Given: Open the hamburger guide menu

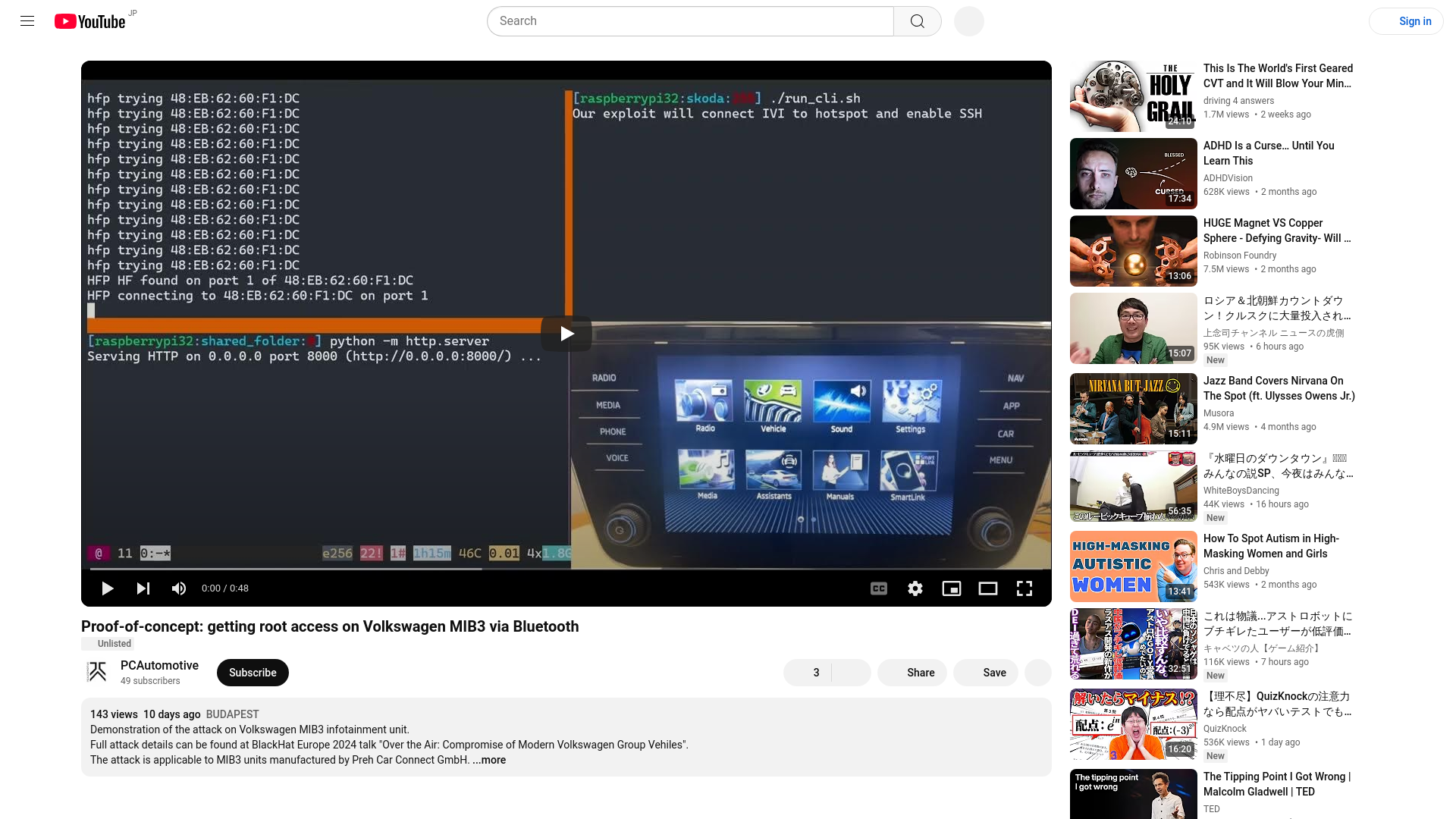Looking at the screenshot, I should click(x=27, y=21).
